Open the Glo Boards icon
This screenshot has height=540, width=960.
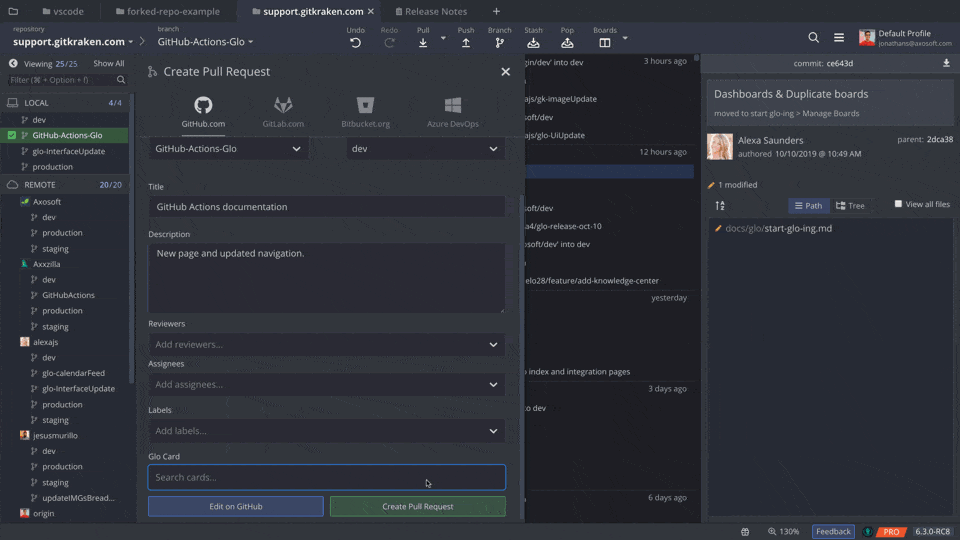pyautogui.click(x=605, y=43)
